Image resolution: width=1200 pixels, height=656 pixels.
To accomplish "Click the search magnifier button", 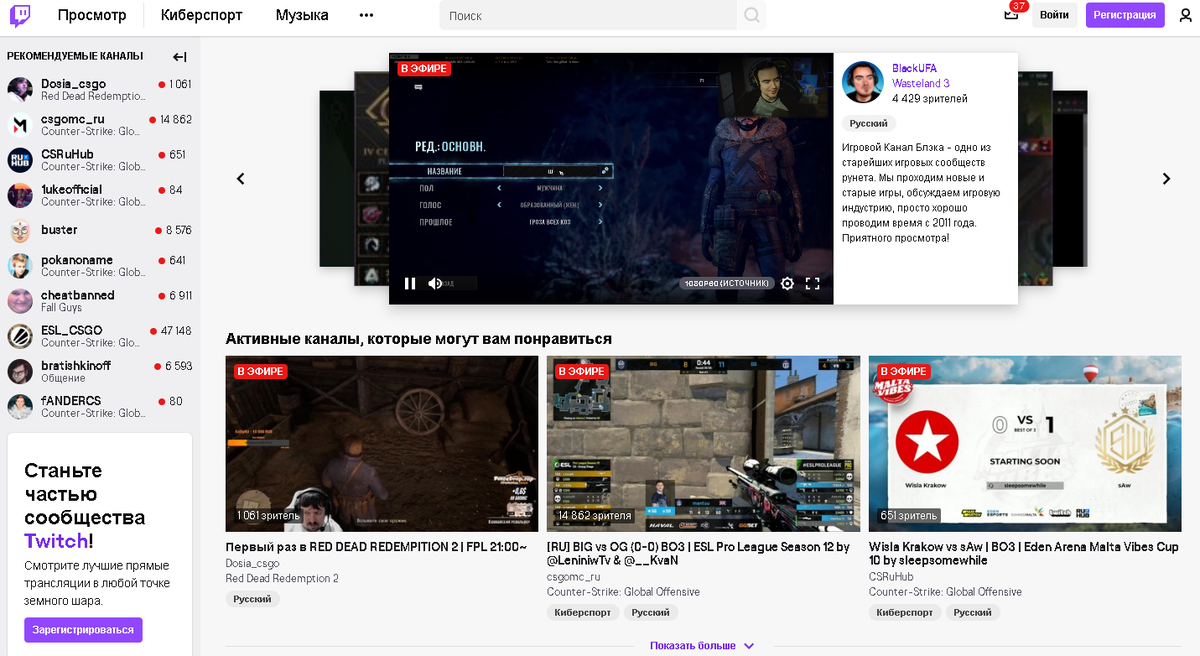I will click(x=752, y=15).
